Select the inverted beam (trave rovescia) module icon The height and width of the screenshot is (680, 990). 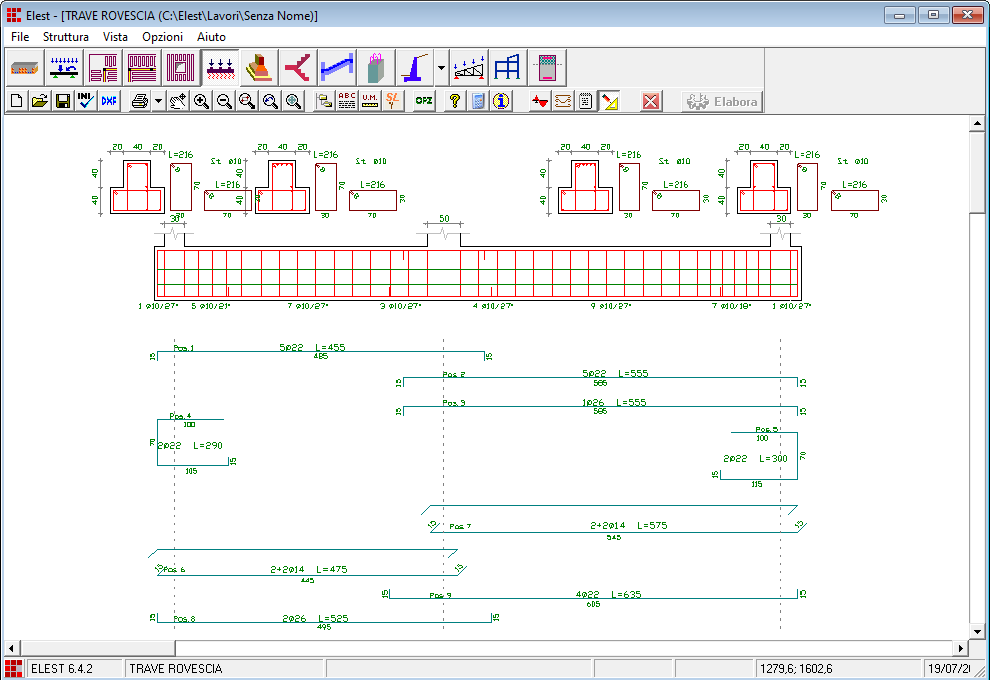click(220, 67)
